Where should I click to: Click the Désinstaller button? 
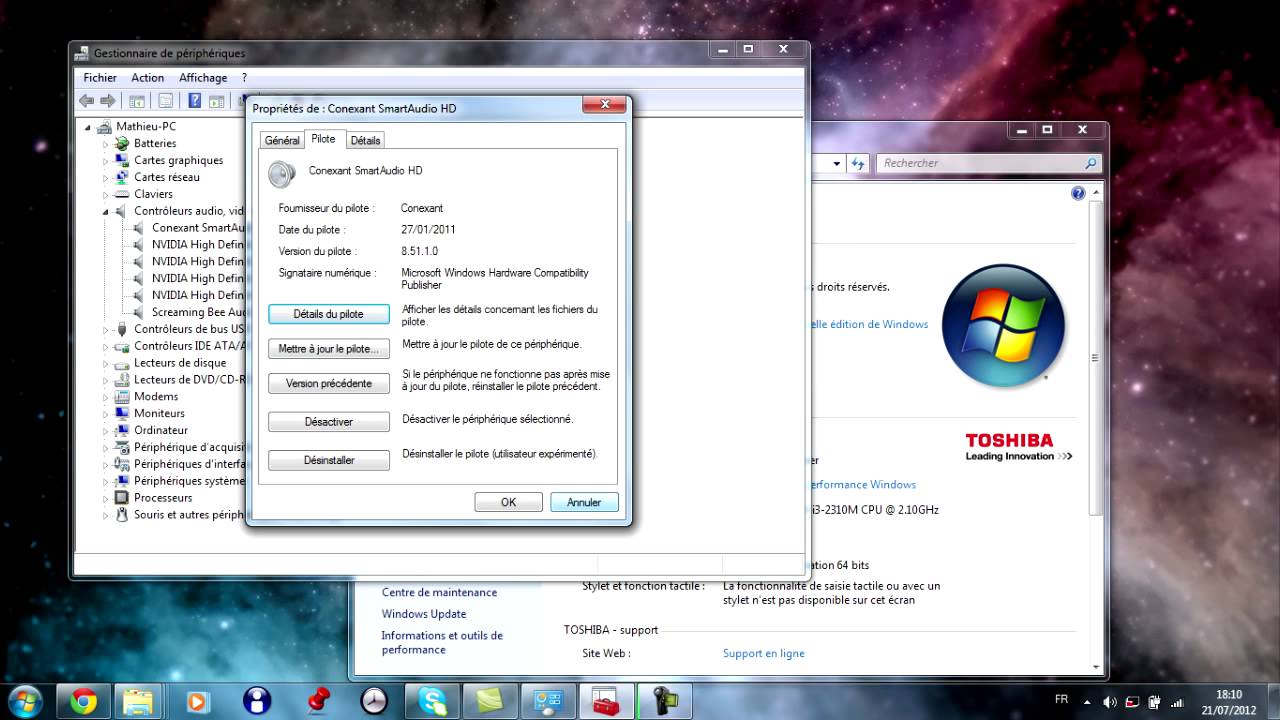[x=329, y=460]
